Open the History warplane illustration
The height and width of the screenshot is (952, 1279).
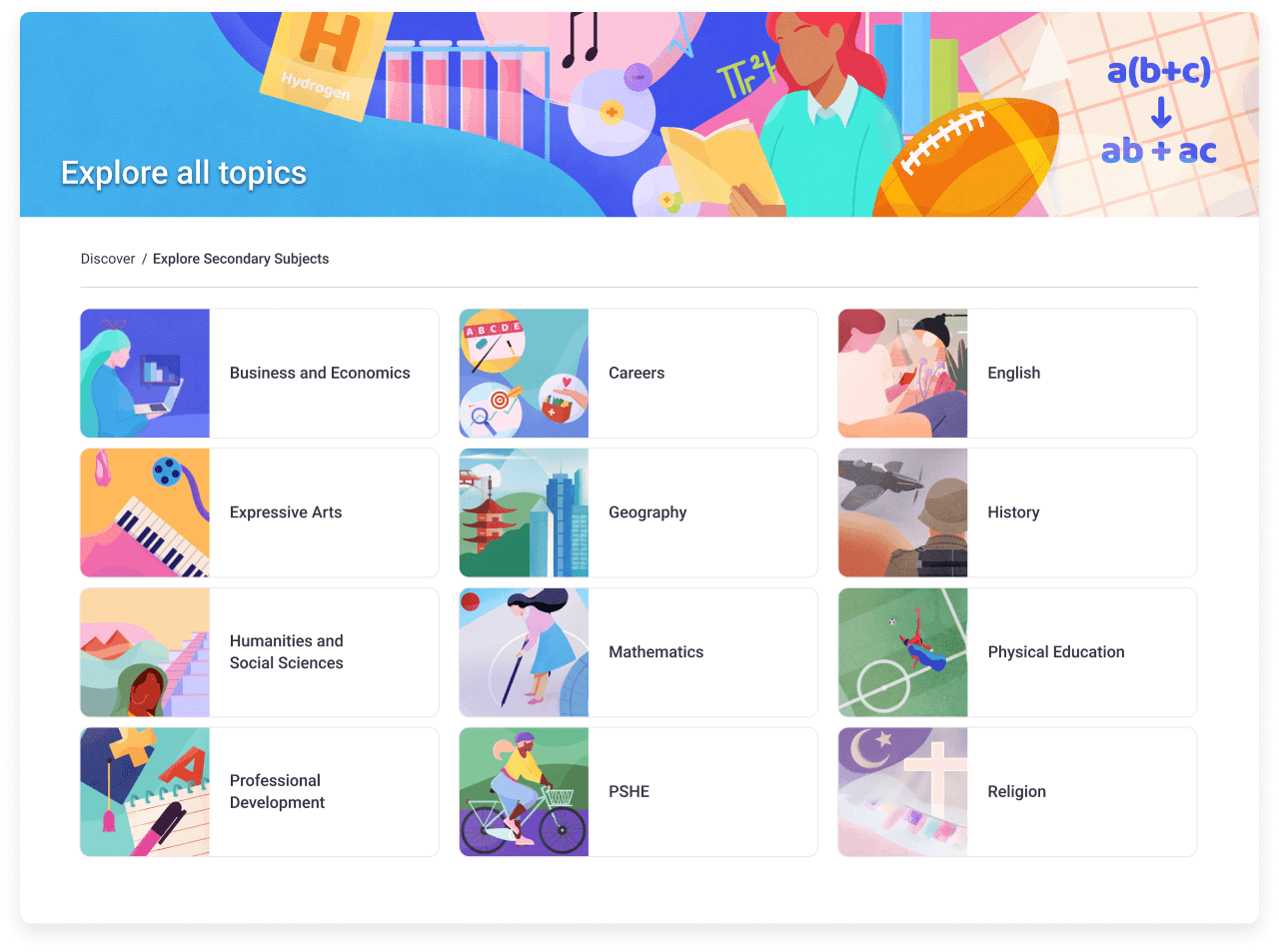[902, 512]
